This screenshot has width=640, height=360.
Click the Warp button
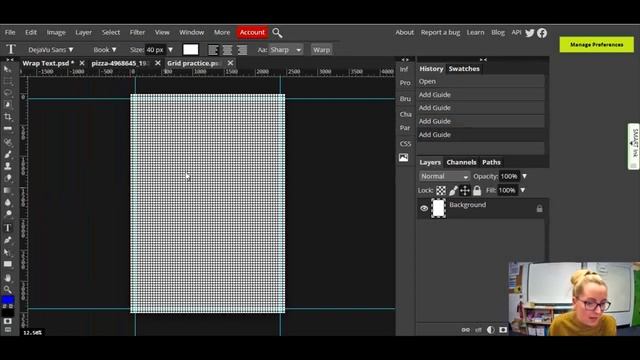click(x=321, y=50)
